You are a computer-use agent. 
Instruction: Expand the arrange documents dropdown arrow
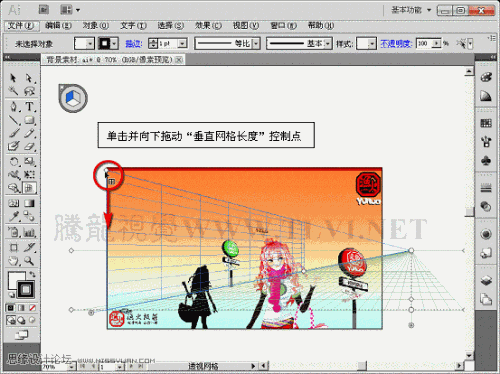tap(78, 10)
